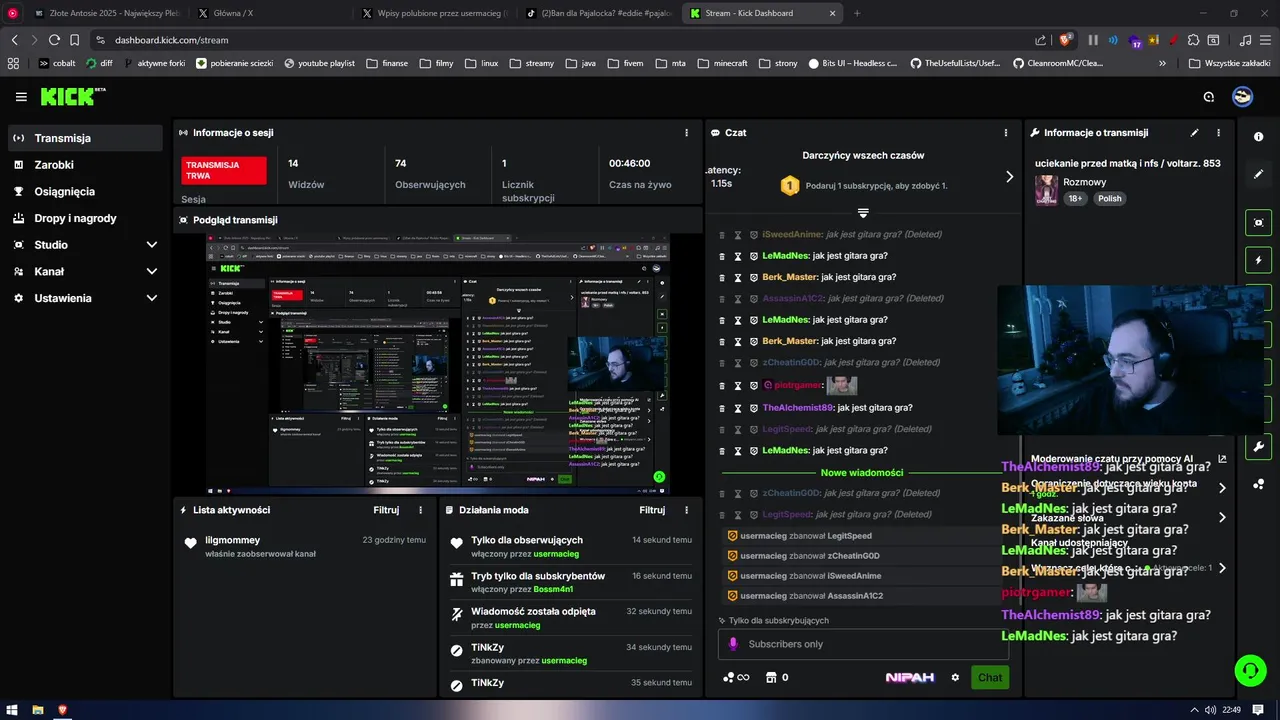Go to the Transmisja page
The height and width of the screenshot is (720, 1280).
[x=85, y=138]
